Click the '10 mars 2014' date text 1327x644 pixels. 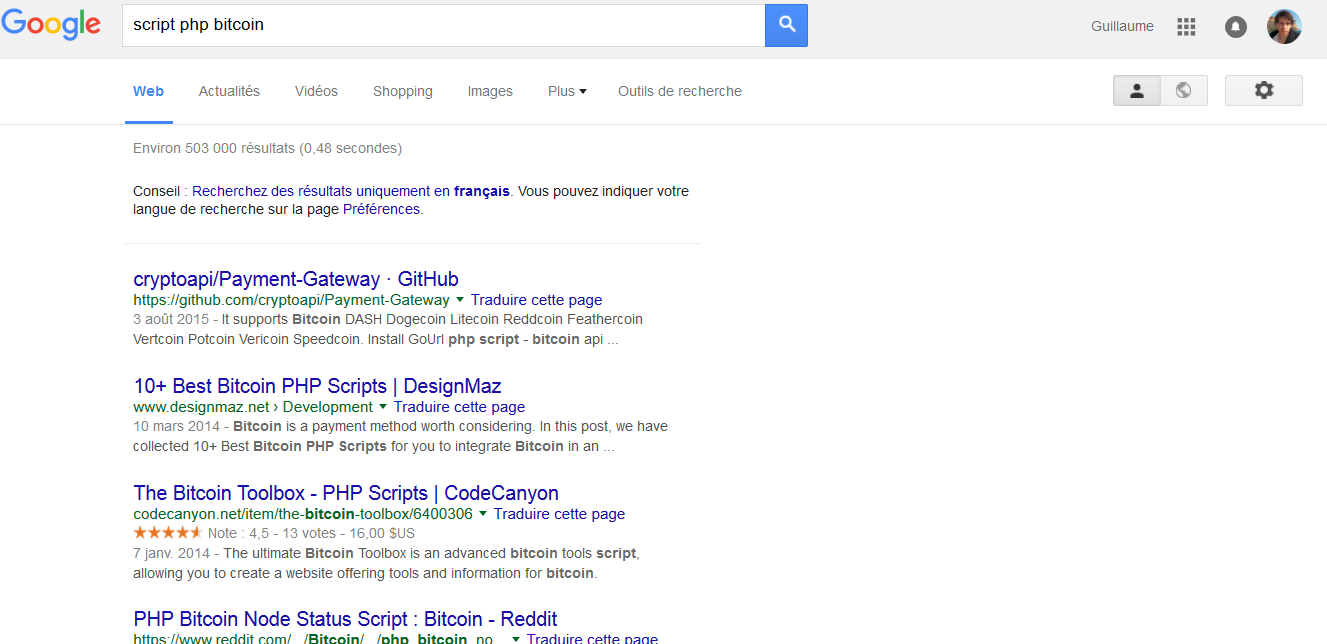[x=177, y=426]
